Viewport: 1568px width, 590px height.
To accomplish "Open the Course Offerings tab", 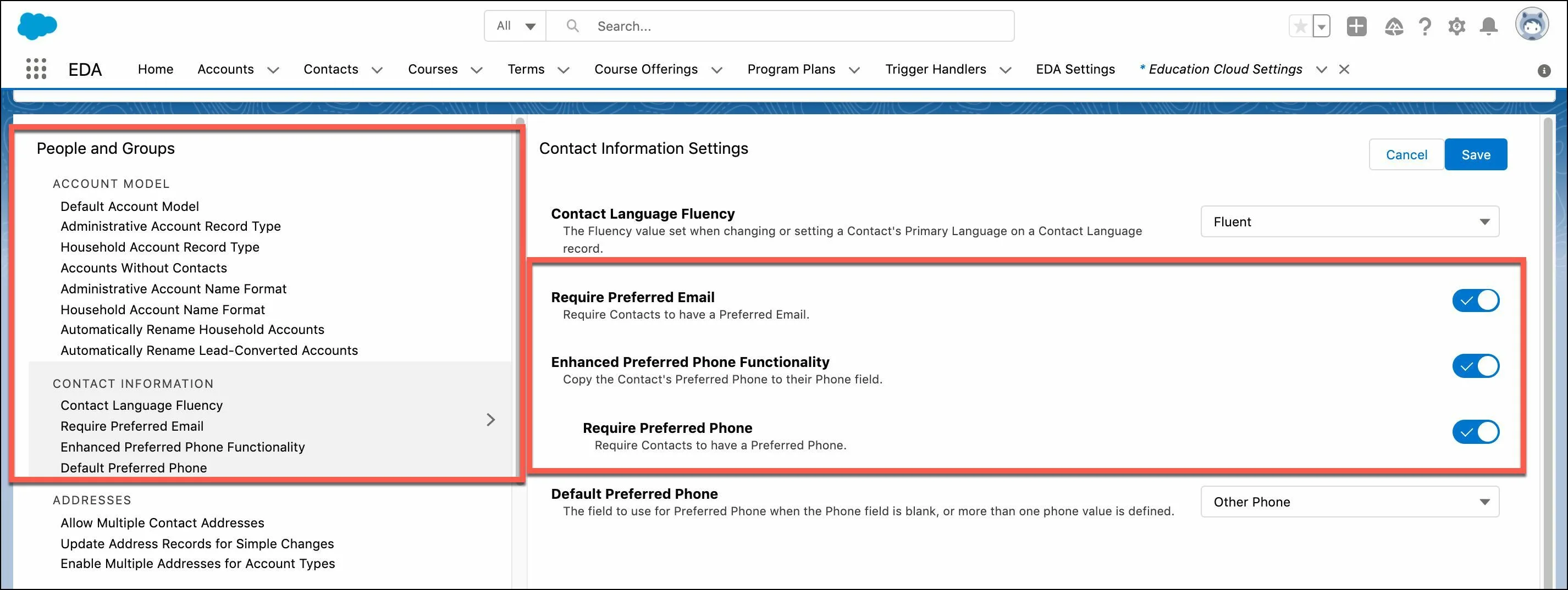I will pos(646,69).
